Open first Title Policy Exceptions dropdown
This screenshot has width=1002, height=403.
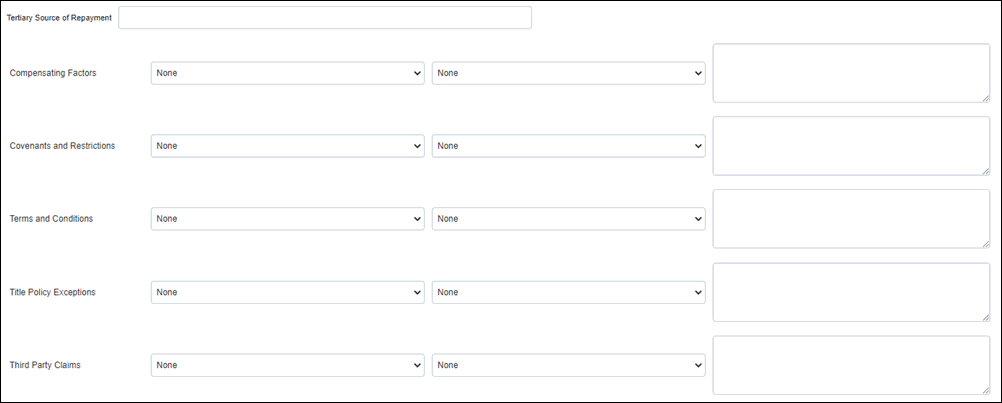288,292
